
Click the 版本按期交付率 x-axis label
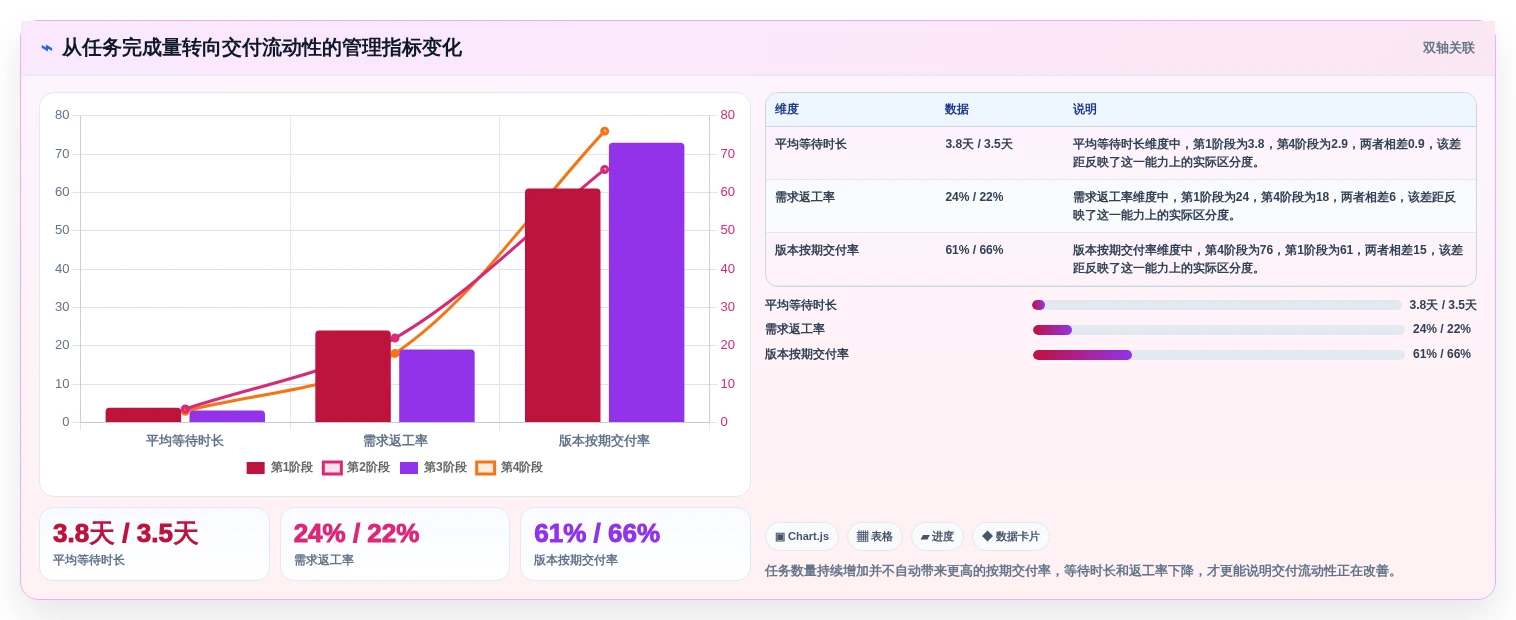pos(604,441)
